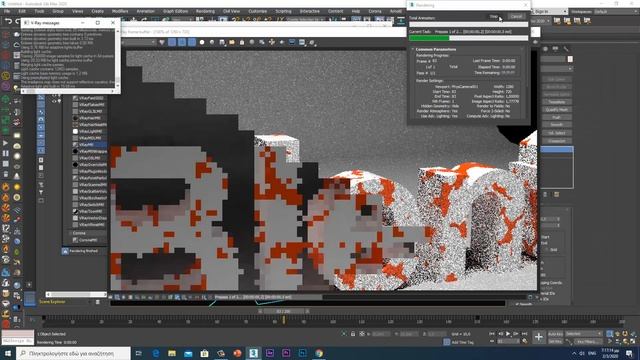Switch to RGB channel in frame buffer
Image resolution: width=640 pixels, height=360 pixels.
pos(162,42)
